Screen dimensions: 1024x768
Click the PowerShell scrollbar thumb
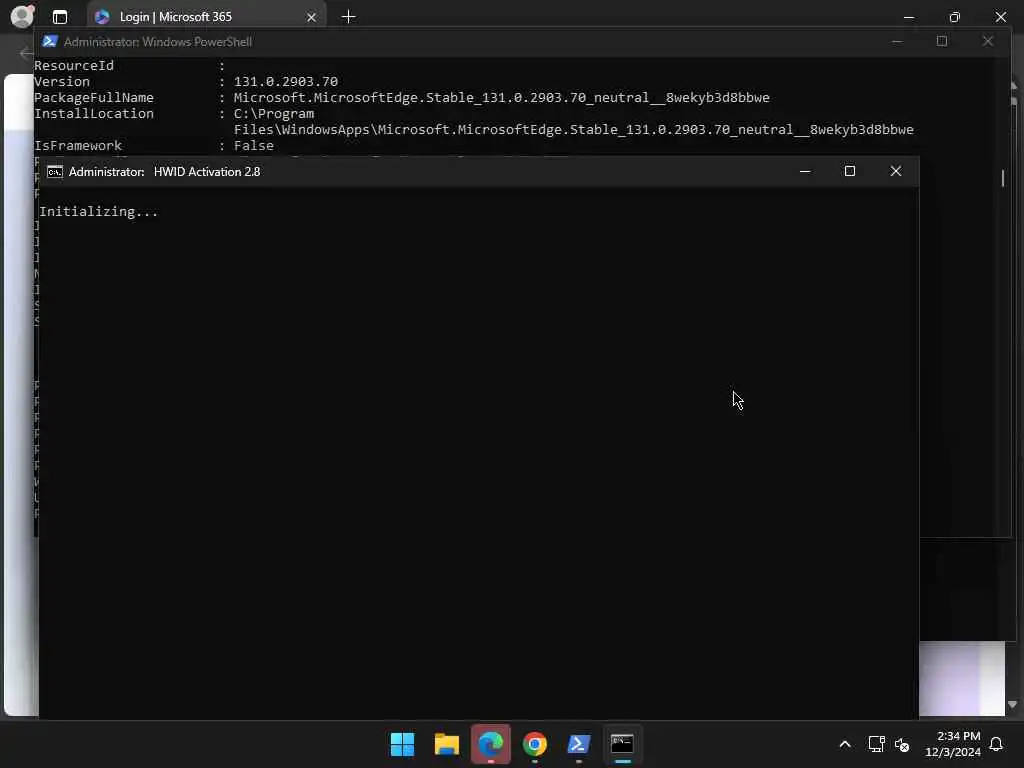[1002, 178]
